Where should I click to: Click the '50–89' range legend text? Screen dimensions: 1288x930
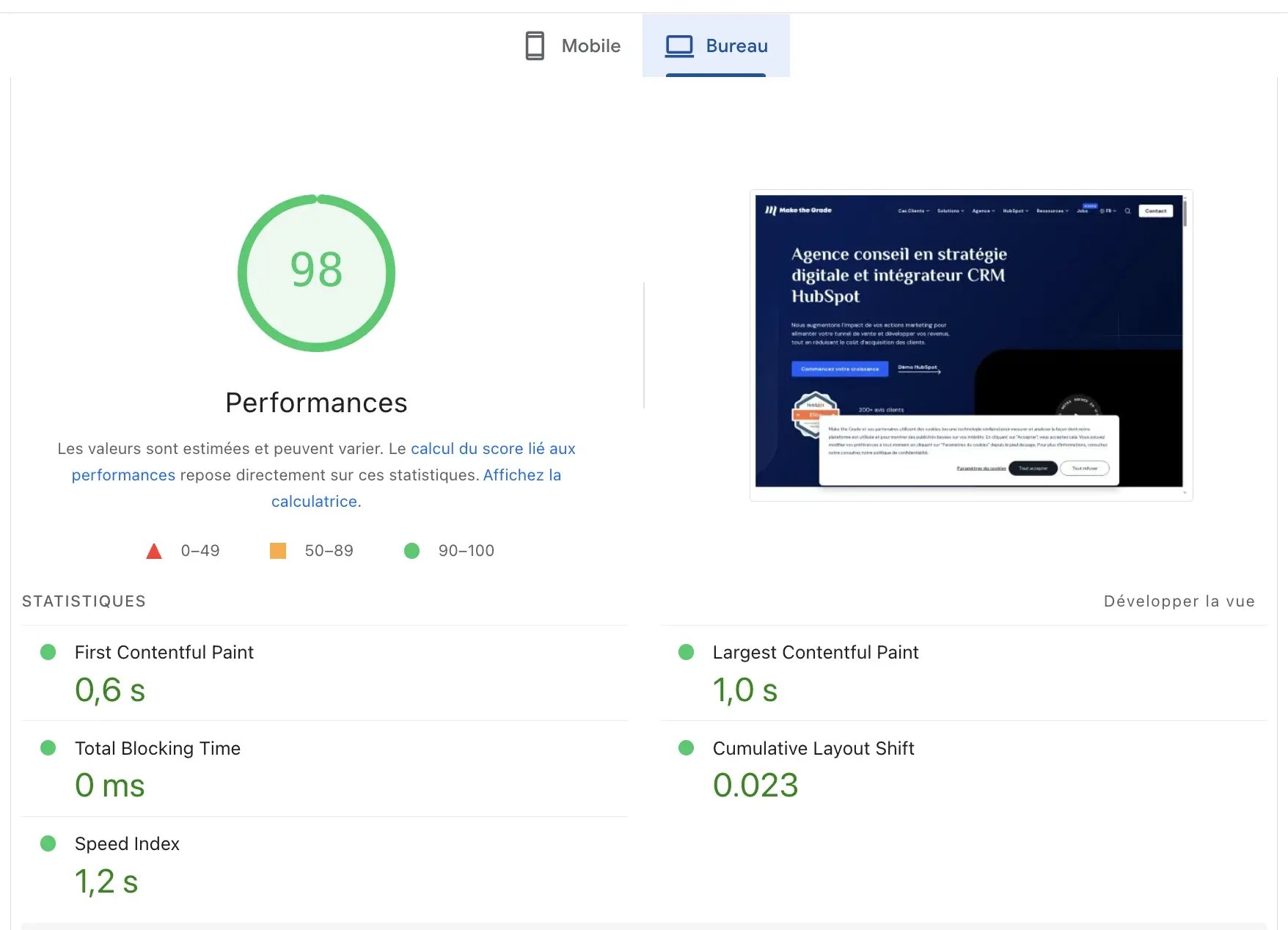click(x=329, y=551)
